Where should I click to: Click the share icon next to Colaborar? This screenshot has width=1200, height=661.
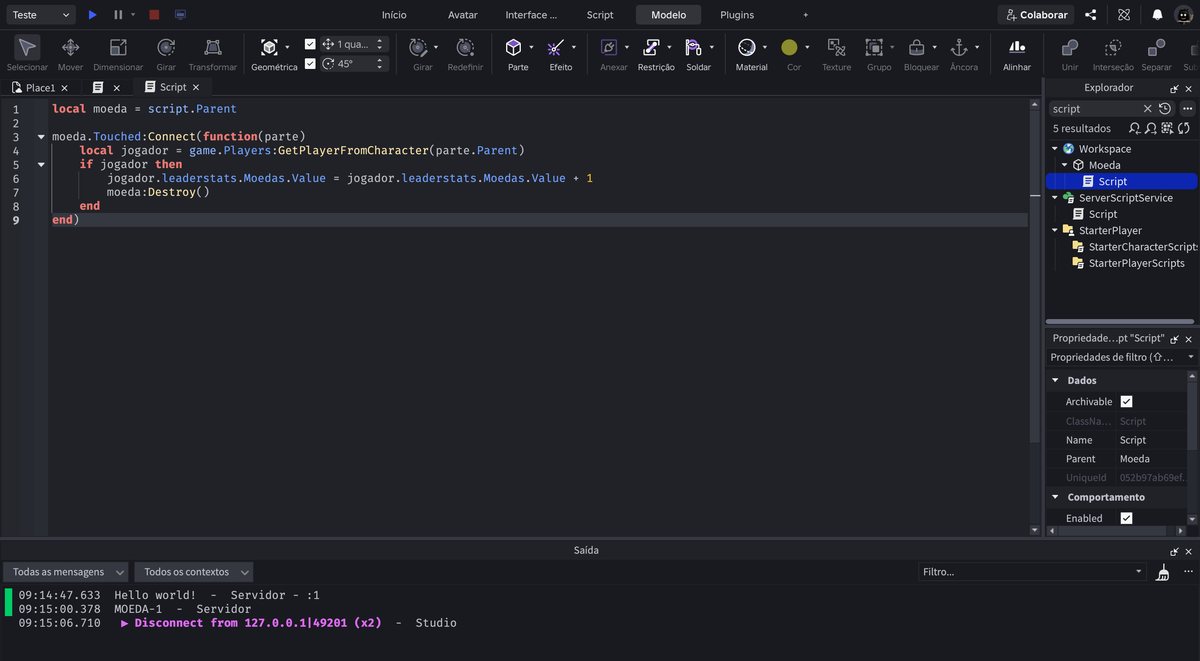pos(1091,15)
